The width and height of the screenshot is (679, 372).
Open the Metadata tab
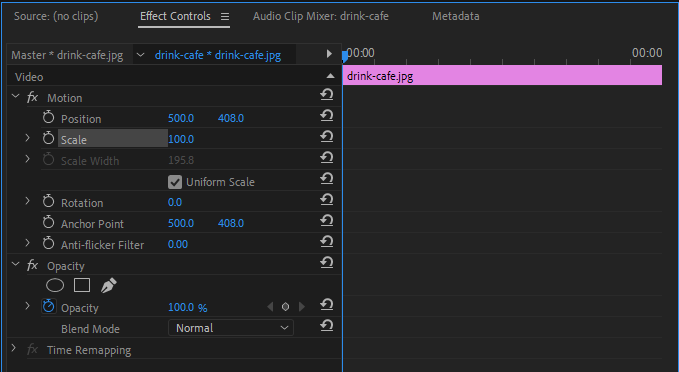click(x=456, y=16)
